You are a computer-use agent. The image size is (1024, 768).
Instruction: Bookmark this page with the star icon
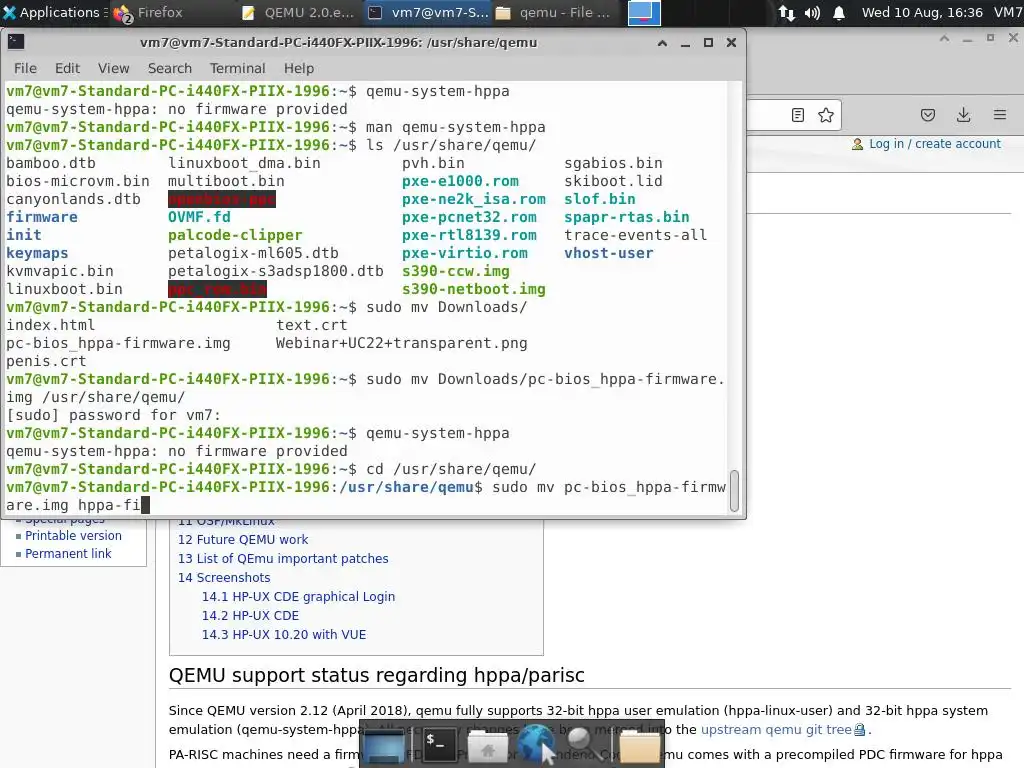[826, 116]
